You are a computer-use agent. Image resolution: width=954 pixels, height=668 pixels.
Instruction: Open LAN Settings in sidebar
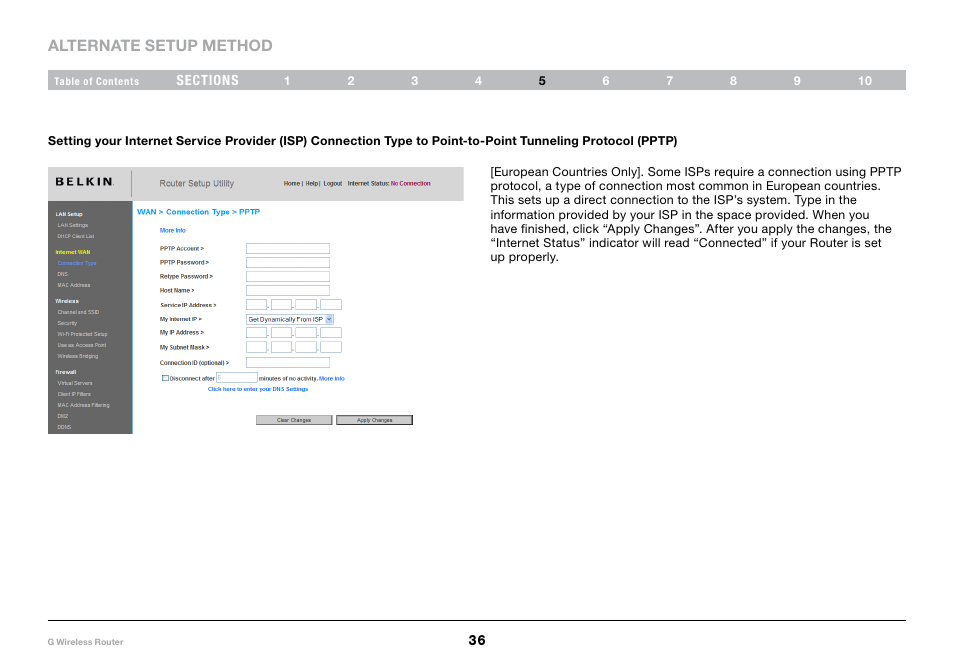(72, 225)
